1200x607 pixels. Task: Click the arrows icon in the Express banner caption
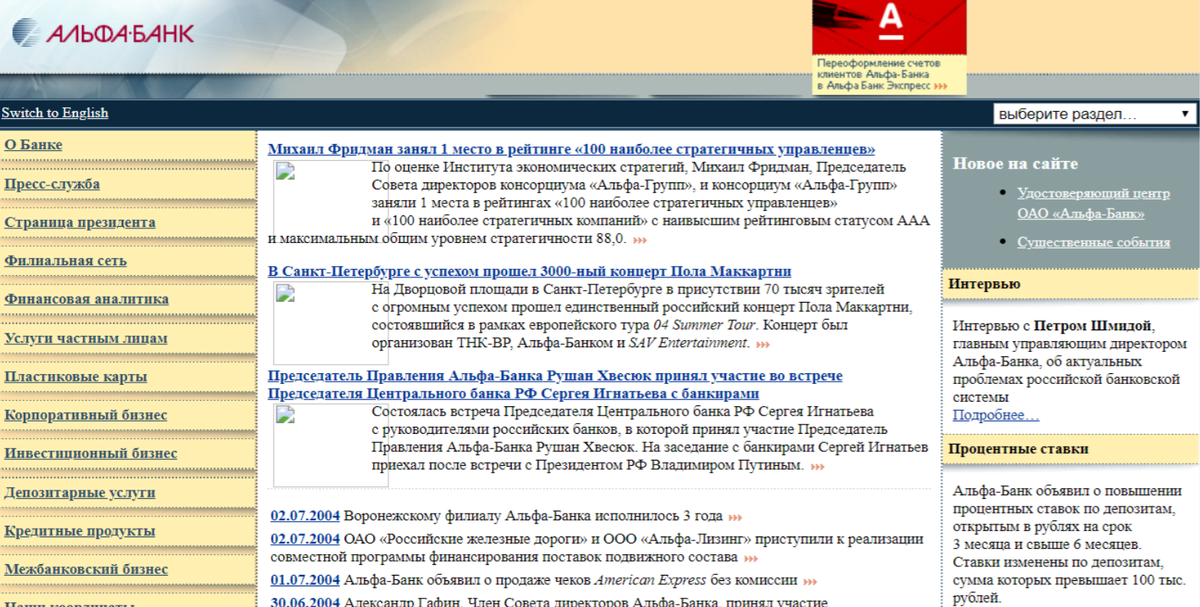click(941, 87)
